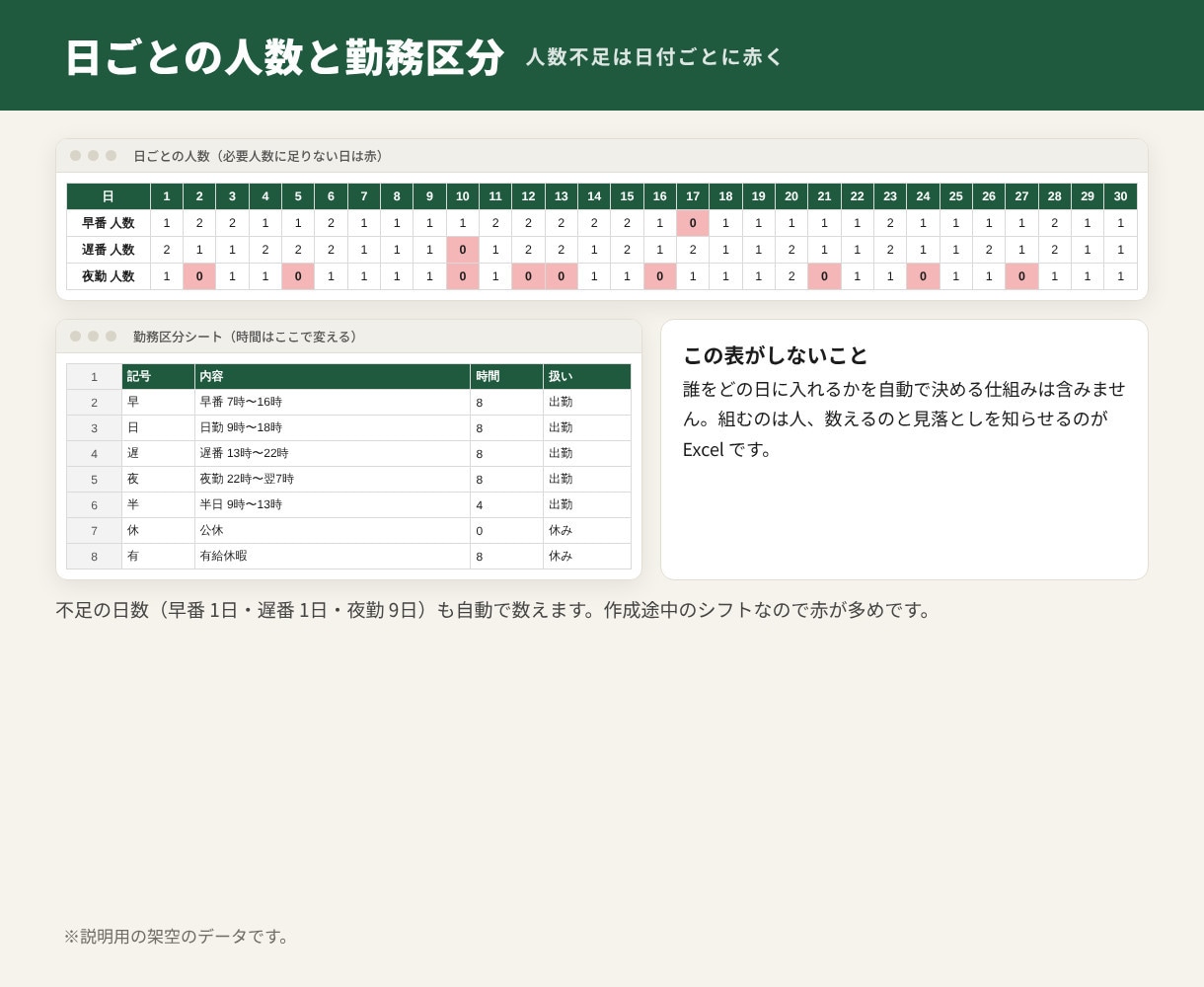Image resolution: width=1204 pixels, height=987 pixels.
Task: Click hours value 4 in 半日 row
Action: tap(507, 504)
